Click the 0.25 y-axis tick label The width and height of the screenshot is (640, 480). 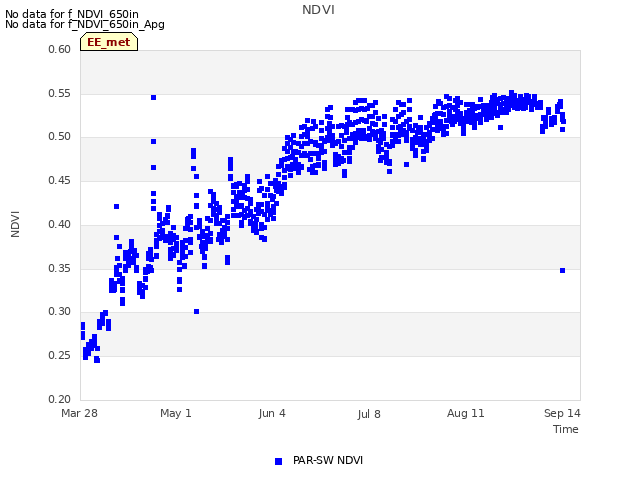[x=60, y=356]
